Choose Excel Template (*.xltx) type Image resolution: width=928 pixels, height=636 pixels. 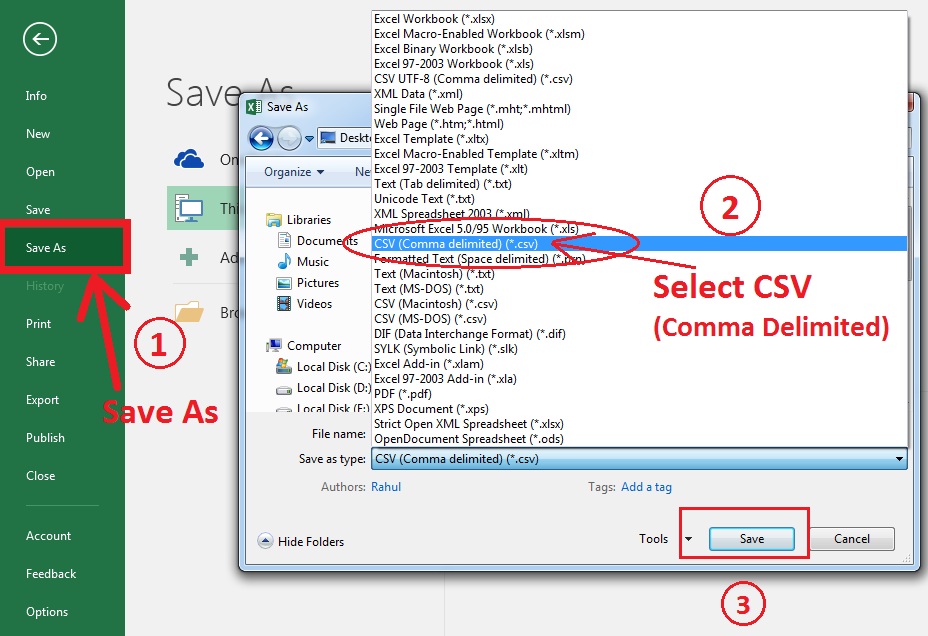tap(639, 139)
